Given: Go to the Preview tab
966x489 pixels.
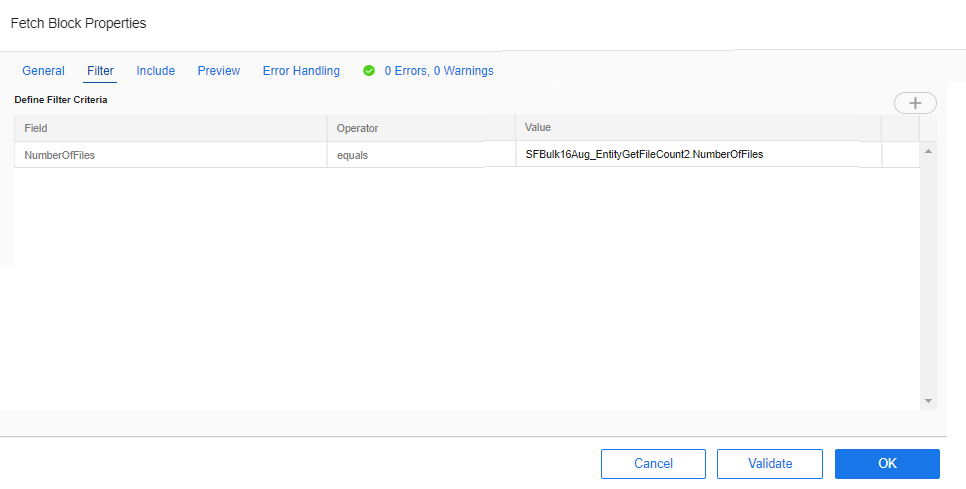Looking at the screenshot, I should coord(219,71).
